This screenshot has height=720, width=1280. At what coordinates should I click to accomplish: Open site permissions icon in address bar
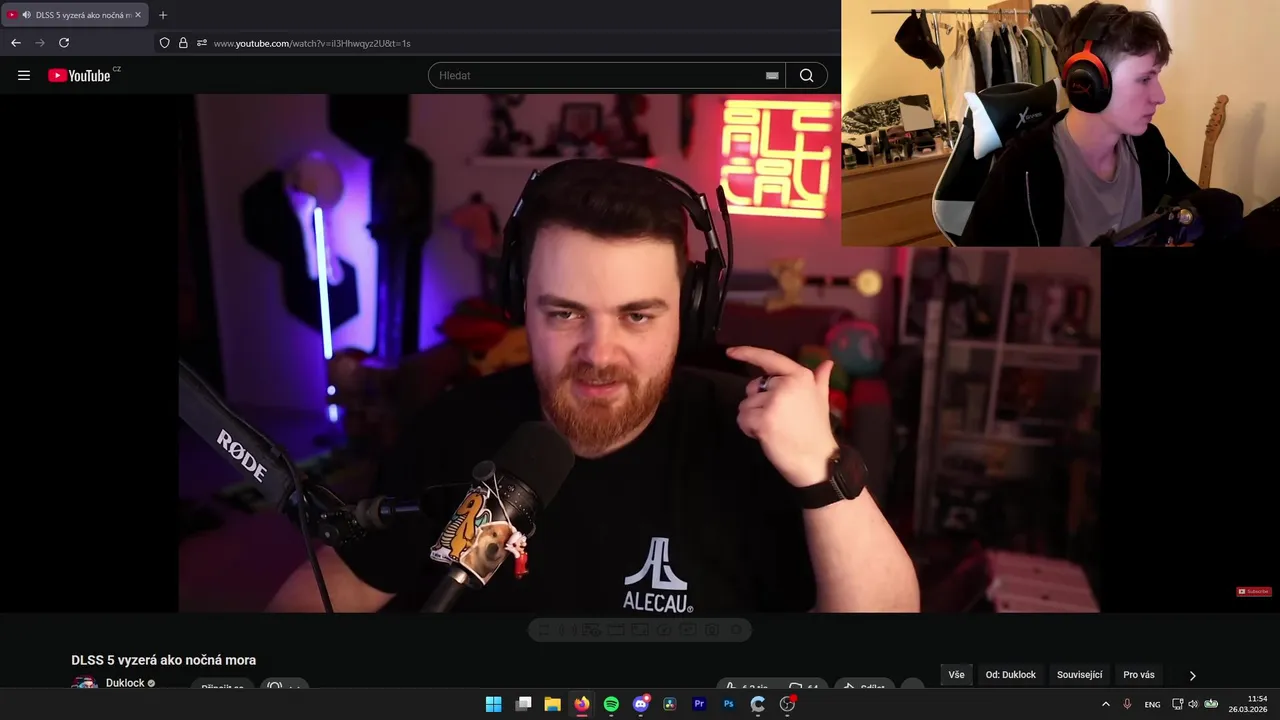point(202,43)
